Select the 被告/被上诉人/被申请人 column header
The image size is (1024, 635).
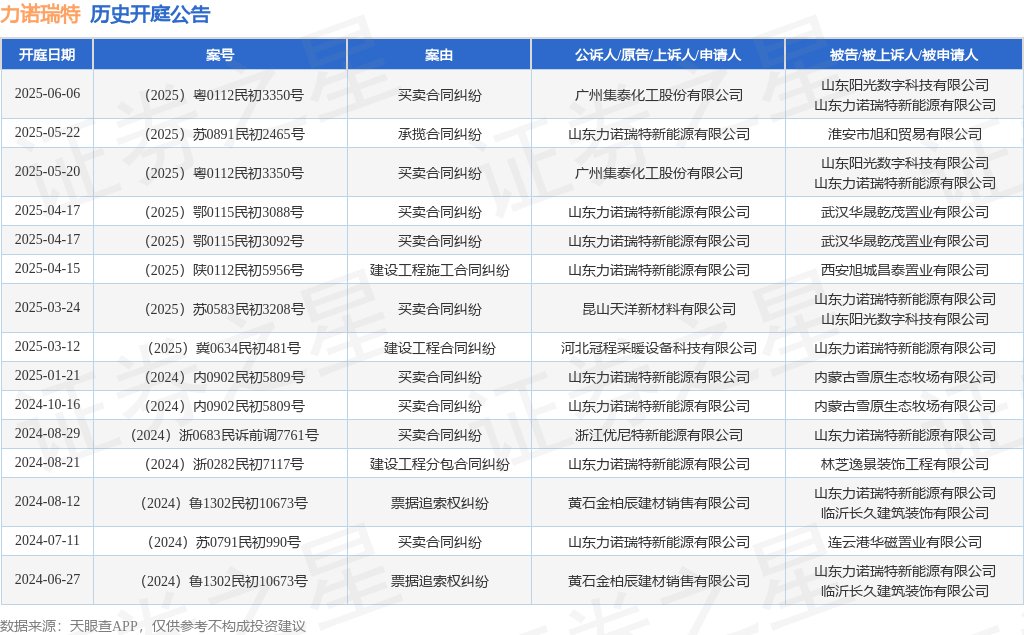pyautogui.click(x=904, y=55)
